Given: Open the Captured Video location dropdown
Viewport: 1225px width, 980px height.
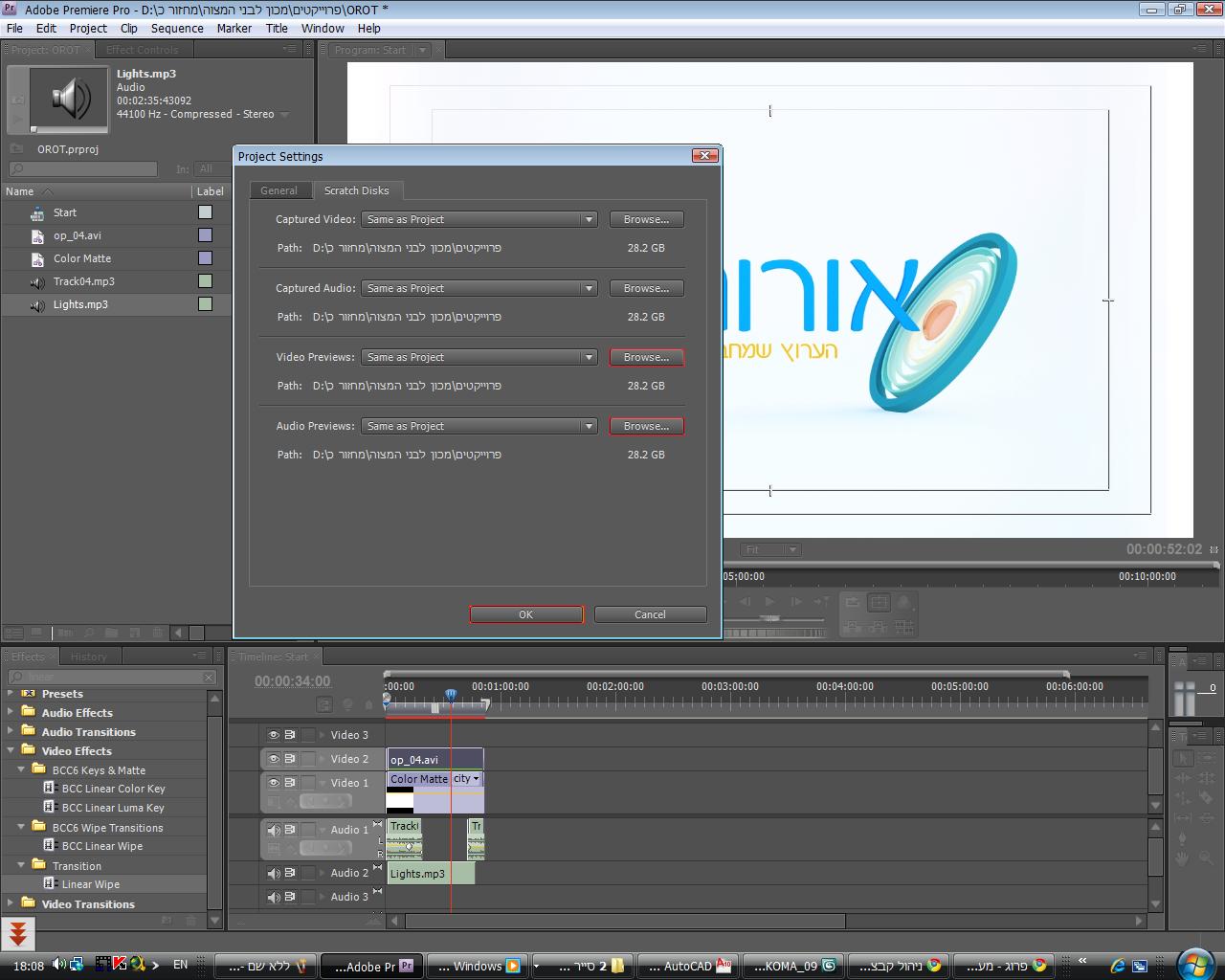Looking at the screenshot, I should click(x=479, y=219).
